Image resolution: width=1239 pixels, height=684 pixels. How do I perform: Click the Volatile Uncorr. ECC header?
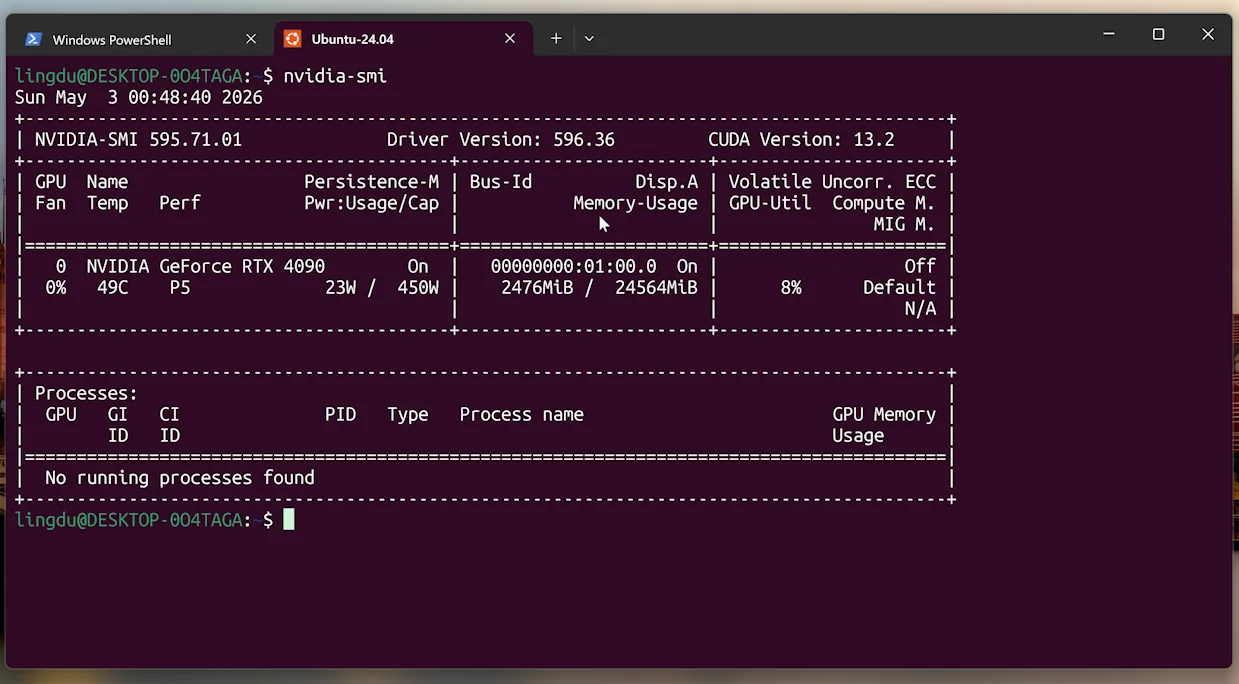coord(832,182)
